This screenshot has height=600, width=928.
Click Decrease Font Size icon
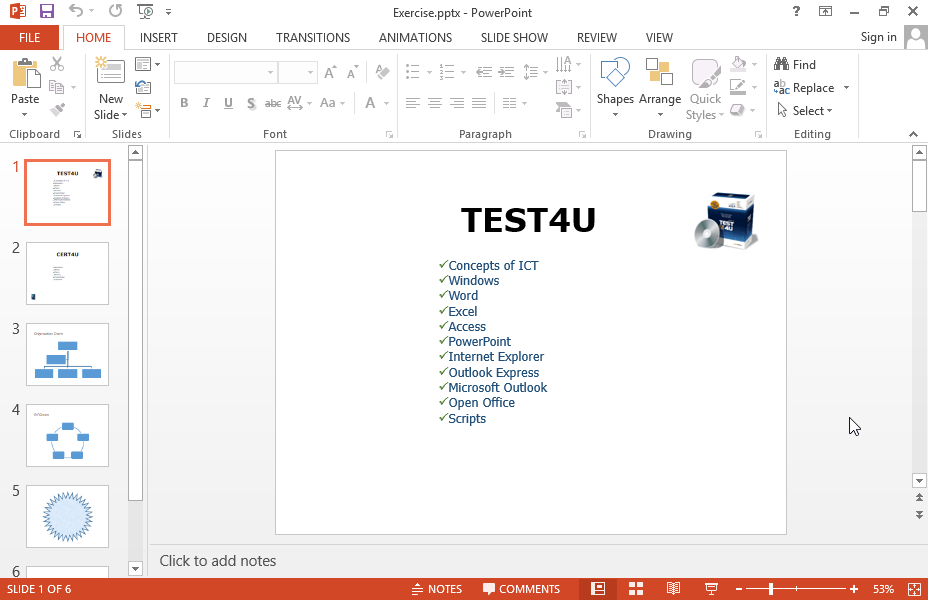[x=352, y=72]
